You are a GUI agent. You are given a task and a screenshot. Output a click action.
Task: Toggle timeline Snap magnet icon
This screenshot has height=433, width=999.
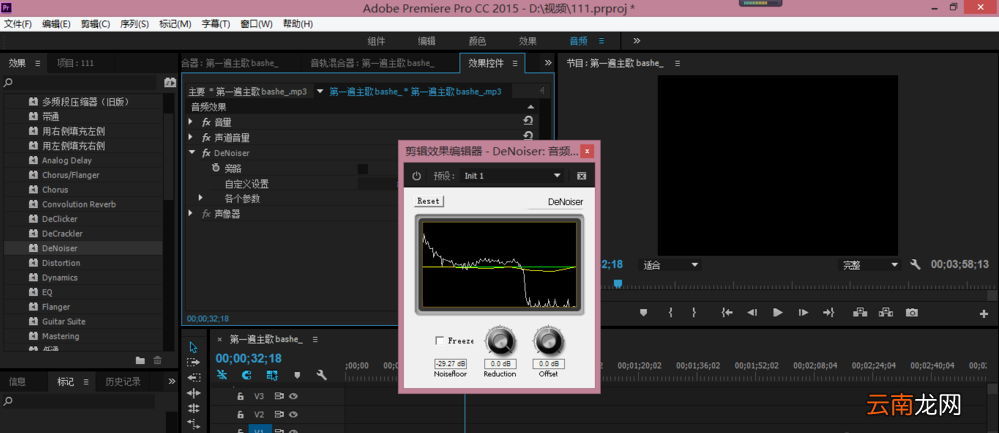coord(247,375)
